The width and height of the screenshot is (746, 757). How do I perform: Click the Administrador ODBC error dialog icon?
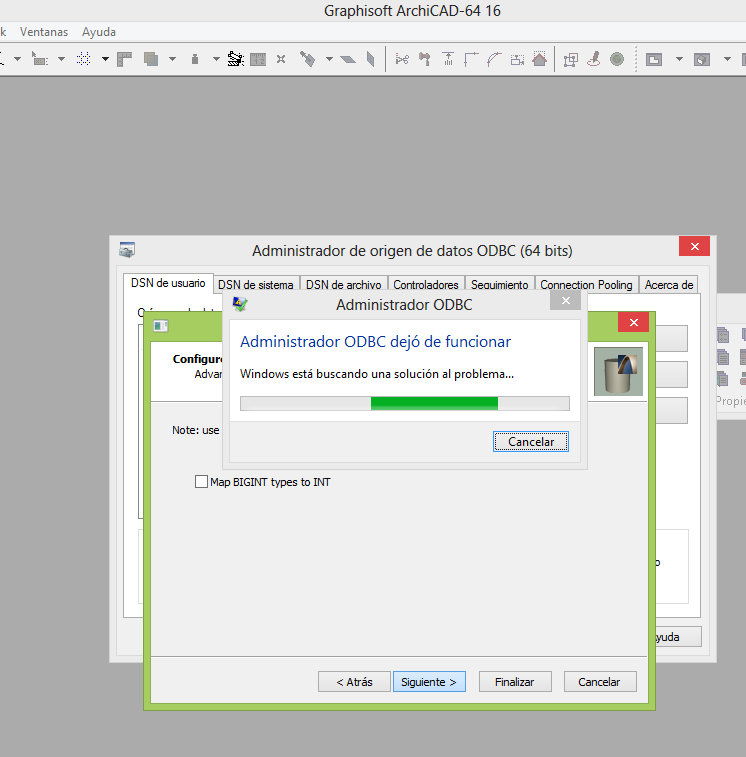coord(239,304)
